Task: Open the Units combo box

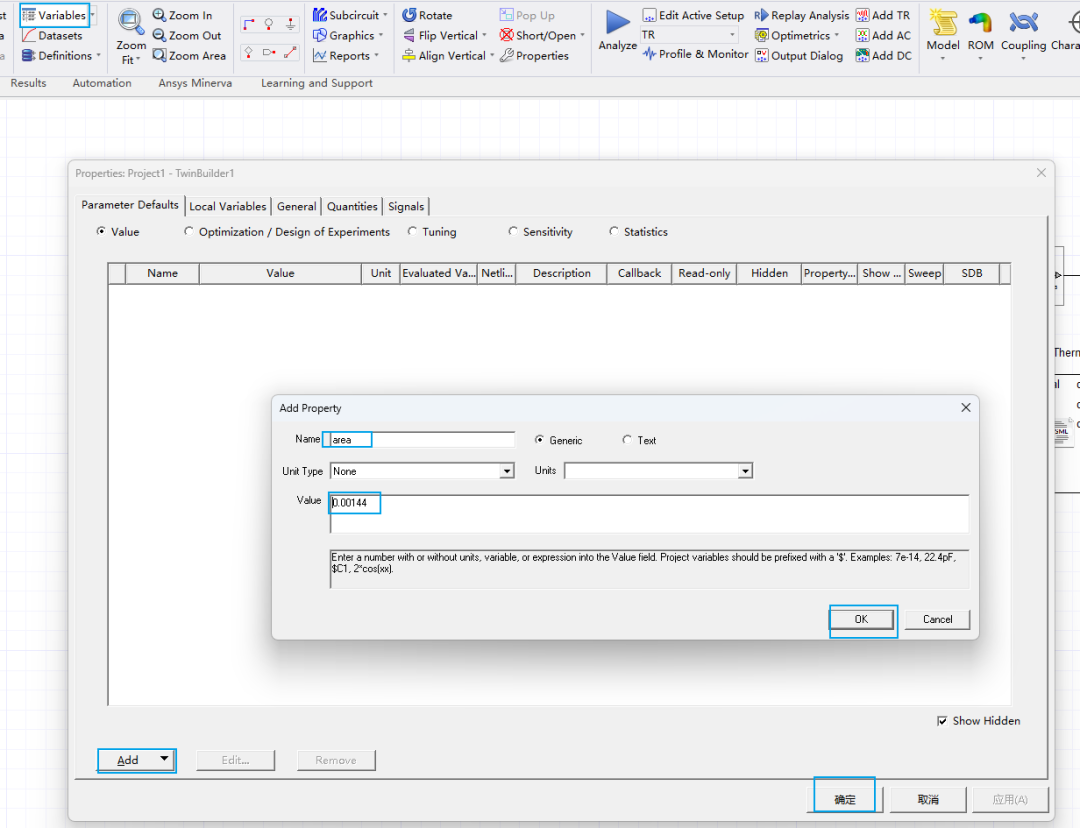Action: 745,471
